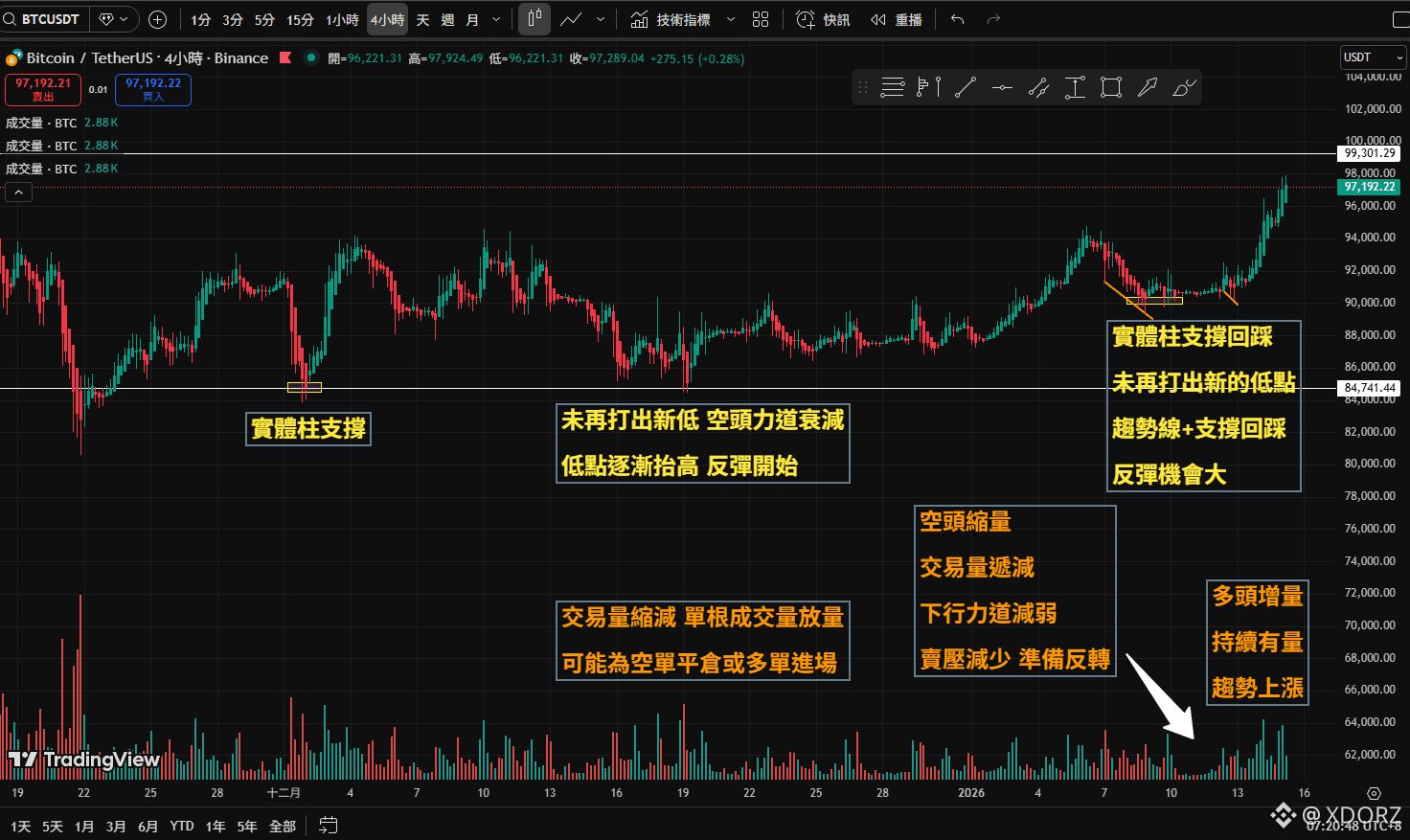This screenshot has width=1410, height=840.
Task: Open the USDT currency dropdown
Action: [1373, 57]
